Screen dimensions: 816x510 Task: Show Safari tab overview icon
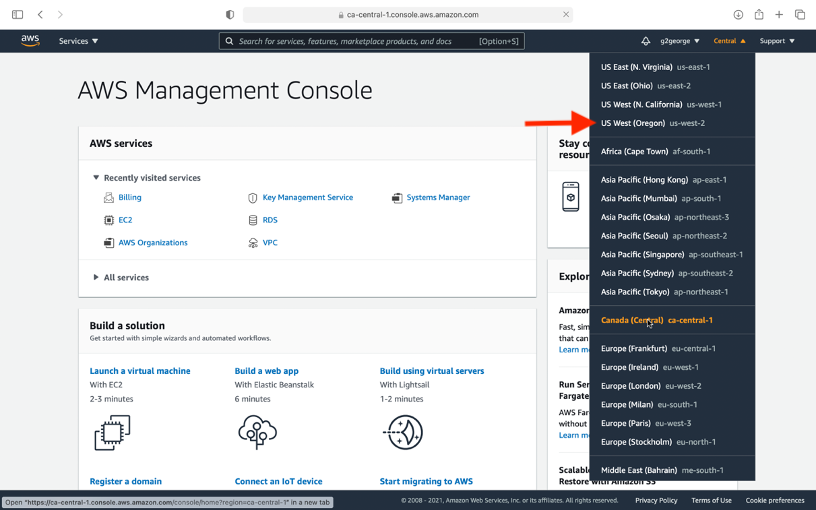pyautogui.click(x=800, y=15)
